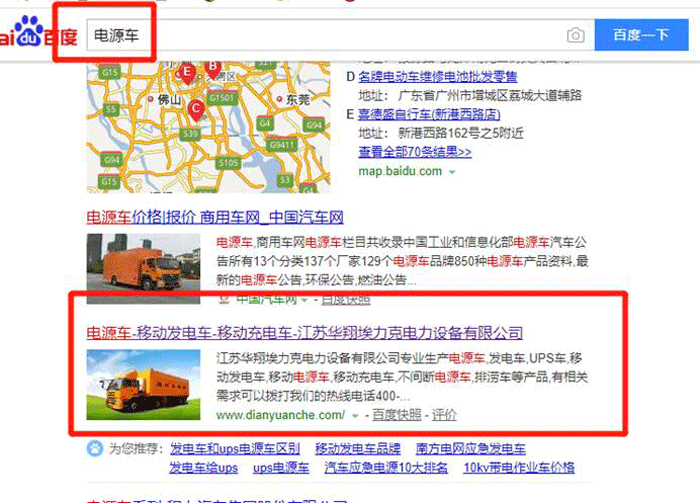The height and width of the screenshot is (503, 700).
Task: Click the 百度一下 search button
Action: coord(641,35)
